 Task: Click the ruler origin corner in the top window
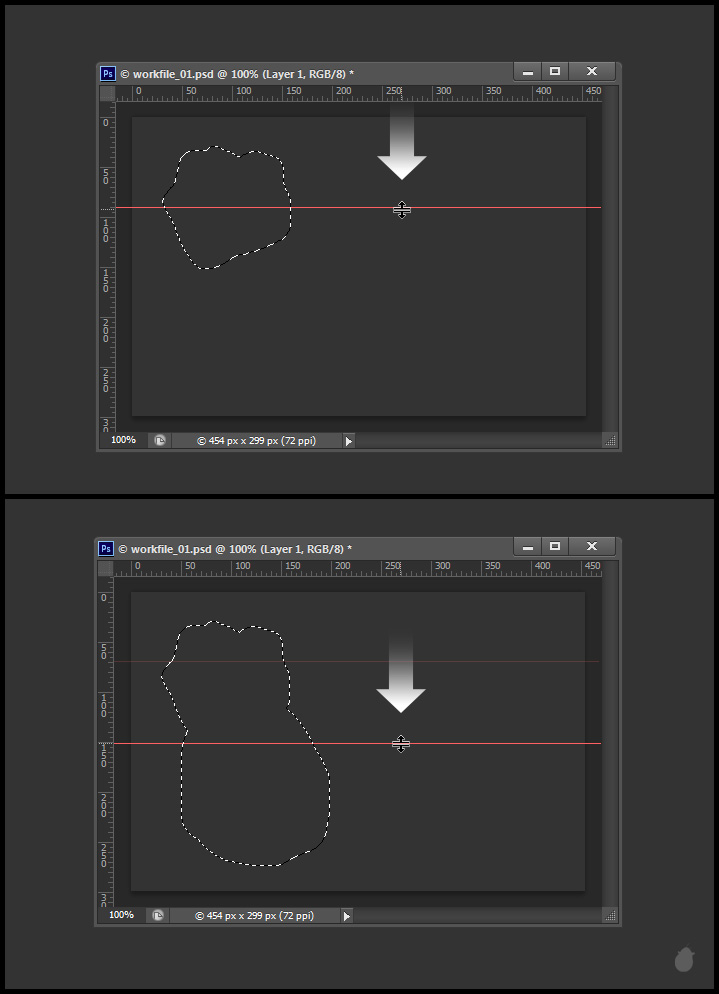coord(107,93)
